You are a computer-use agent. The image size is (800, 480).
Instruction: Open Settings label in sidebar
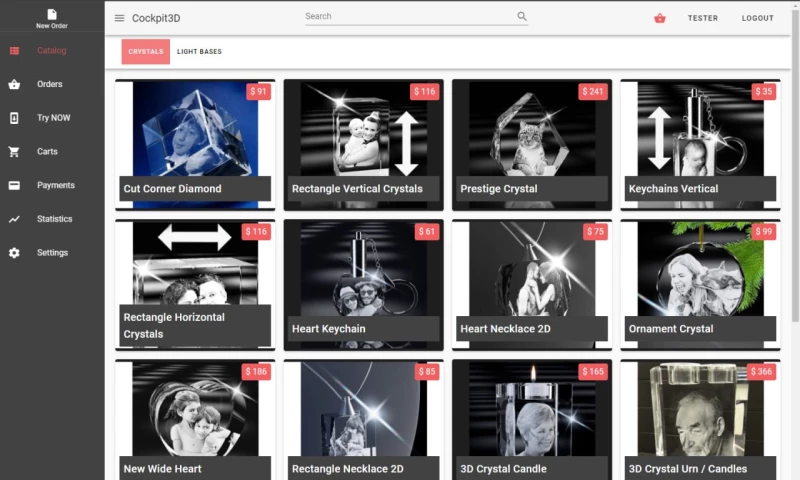52,252
